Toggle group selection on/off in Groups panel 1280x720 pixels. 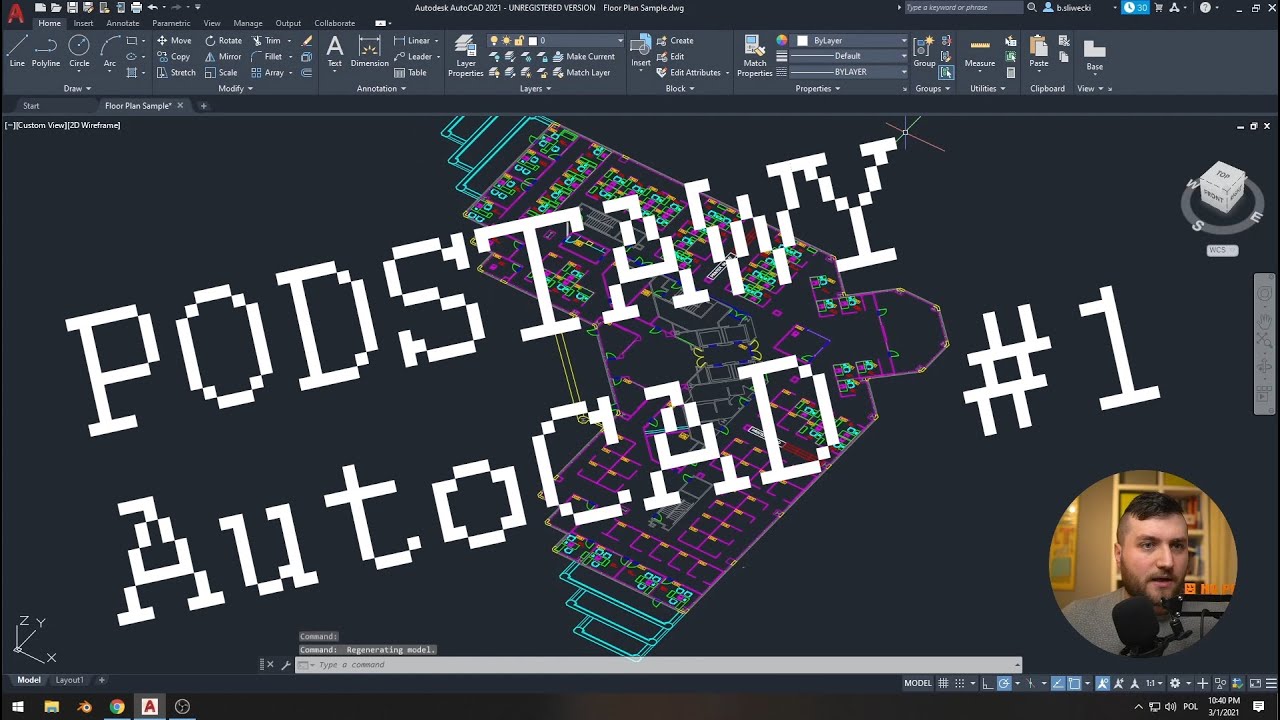pyautogui.click(x=945, y=72)
